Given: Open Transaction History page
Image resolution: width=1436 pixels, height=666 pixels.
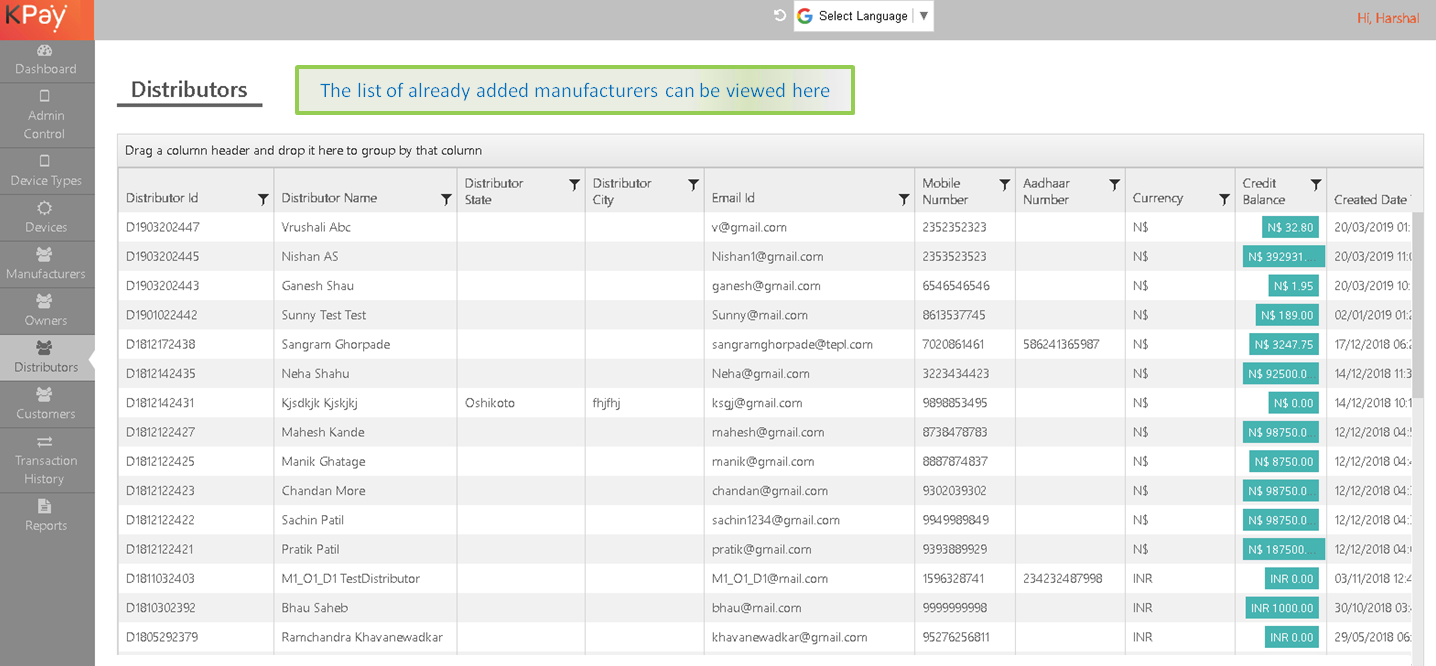Looking at the screenshot, I should [x=45, y=460].
